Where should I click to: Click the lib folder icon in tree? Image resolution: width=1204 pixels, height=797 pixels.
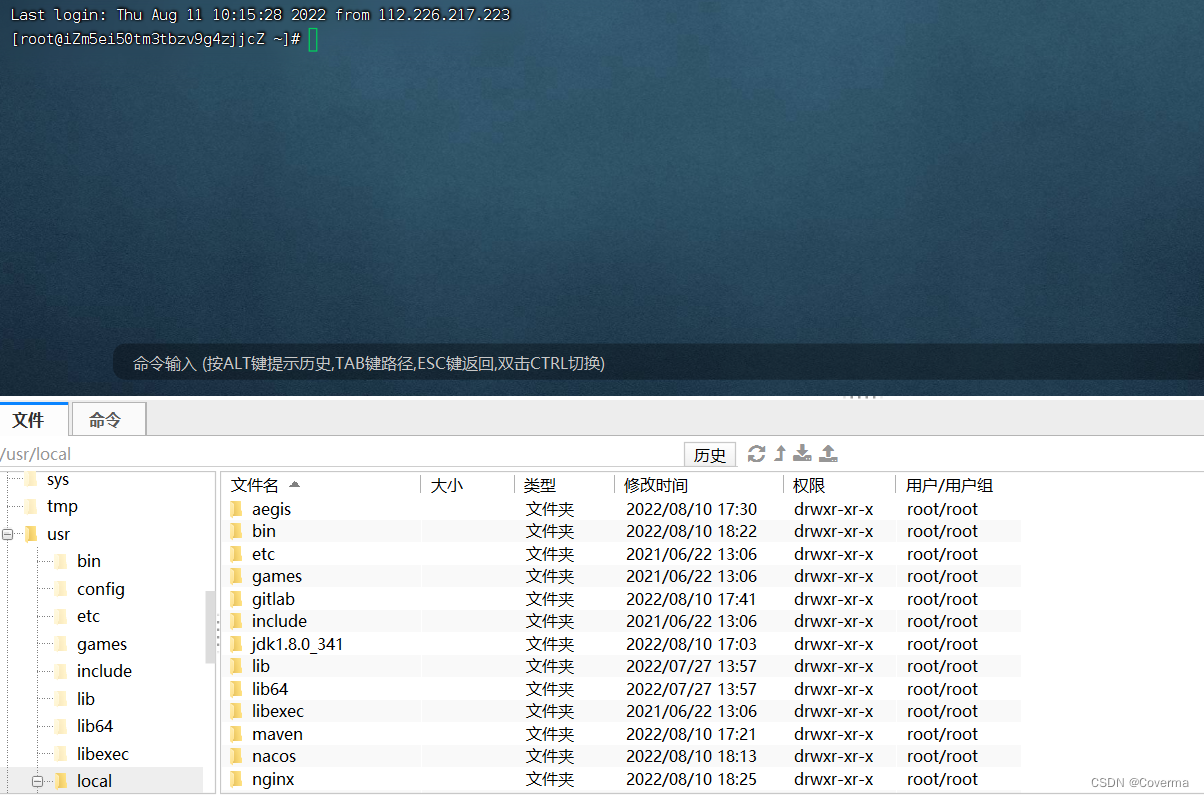[x=61, y=700]
